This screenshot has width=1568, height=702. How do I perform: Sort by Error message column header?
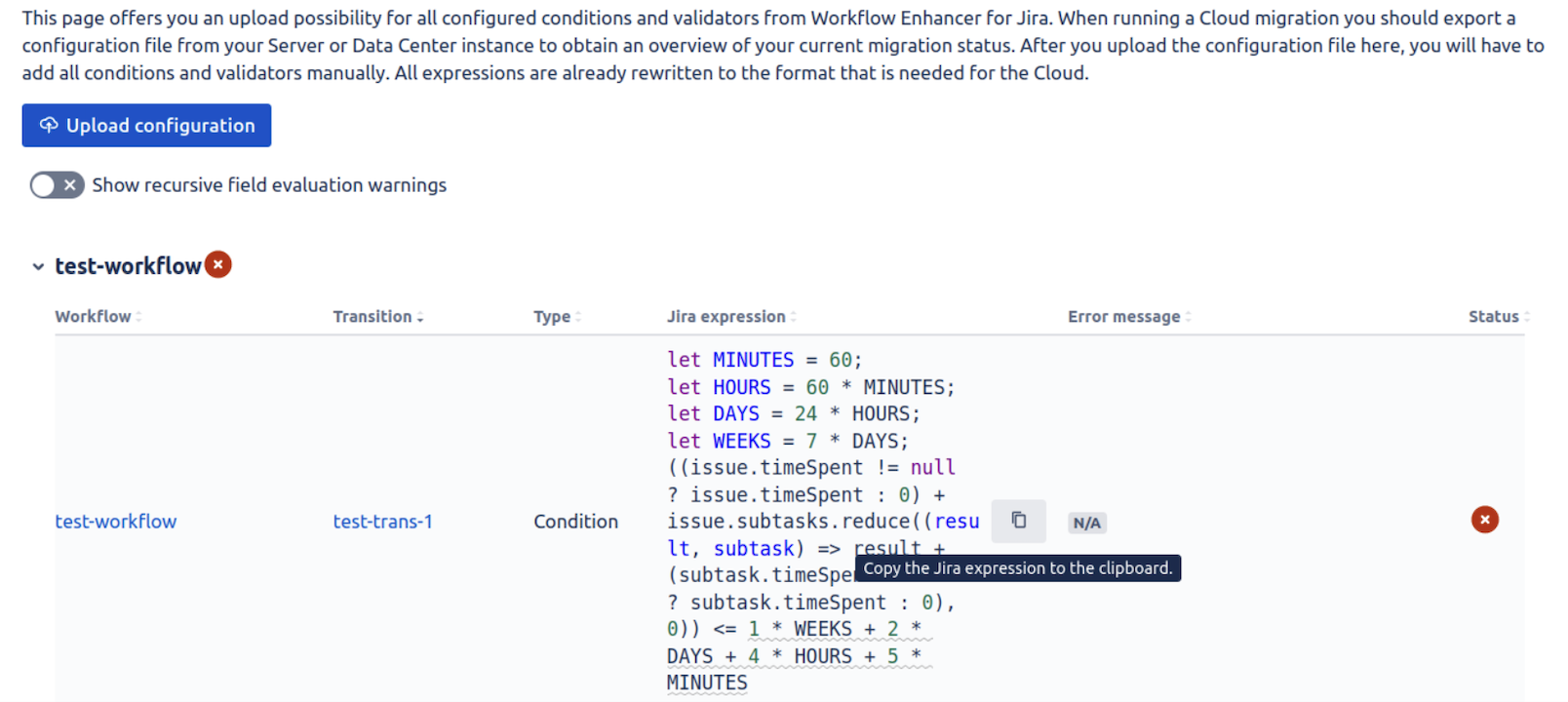coord(1129,317)
